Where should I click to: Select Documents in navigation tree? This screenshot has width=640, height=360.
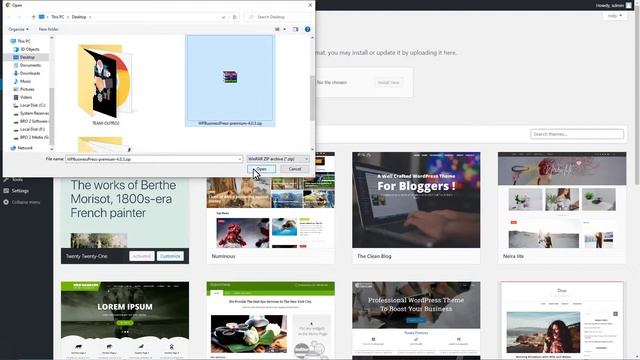tap(30, 65)
